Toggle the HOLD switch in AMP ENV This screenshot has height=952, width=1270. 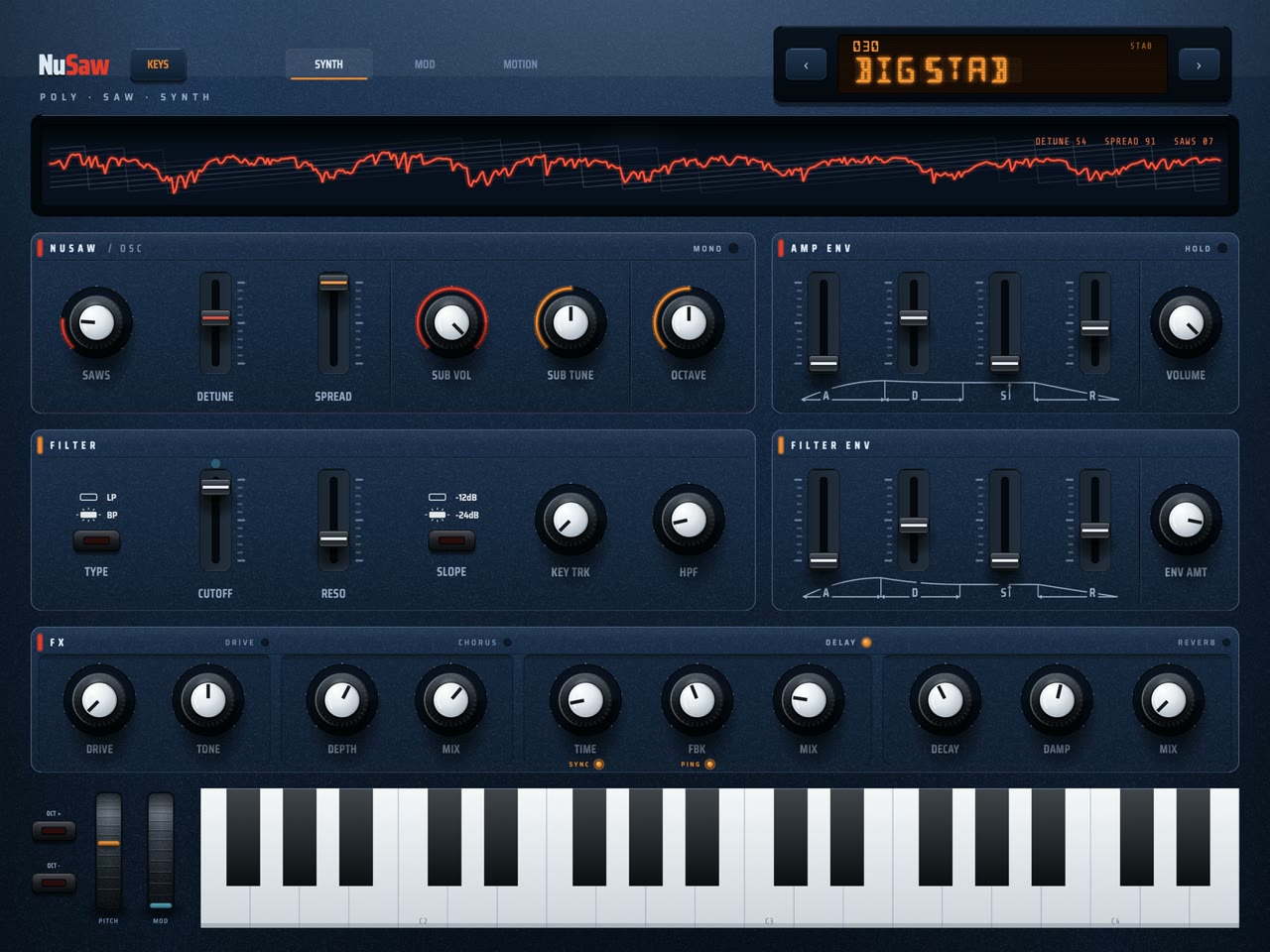pos(1222,248)
